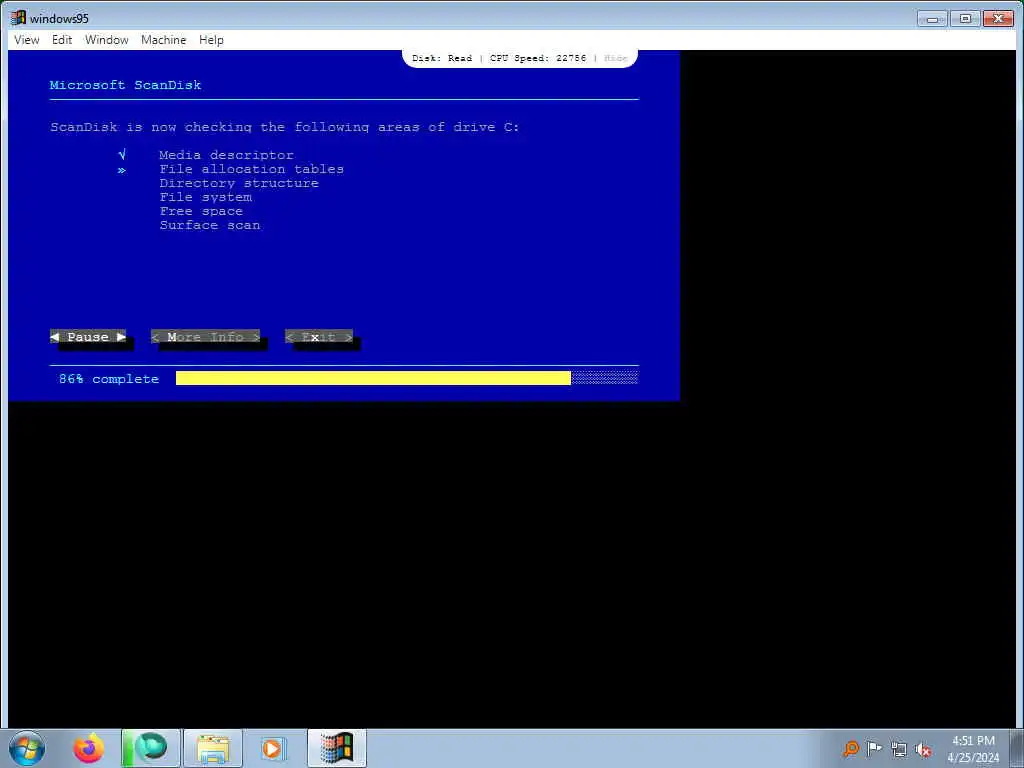Click the muted volume tray icon
Viewport: 1024px width, 768px height.
click(923, 749)
